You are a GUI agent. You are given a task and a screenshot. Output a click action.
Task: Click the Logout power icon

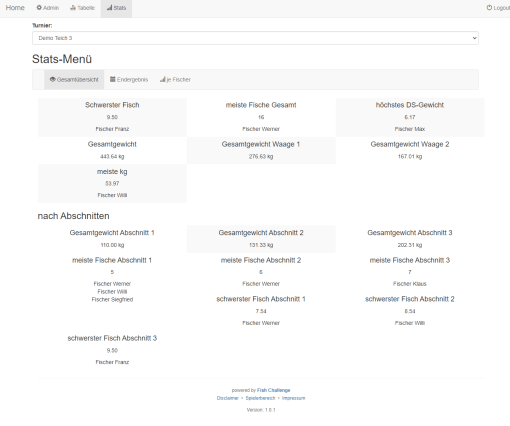click(x=489, y=7)
